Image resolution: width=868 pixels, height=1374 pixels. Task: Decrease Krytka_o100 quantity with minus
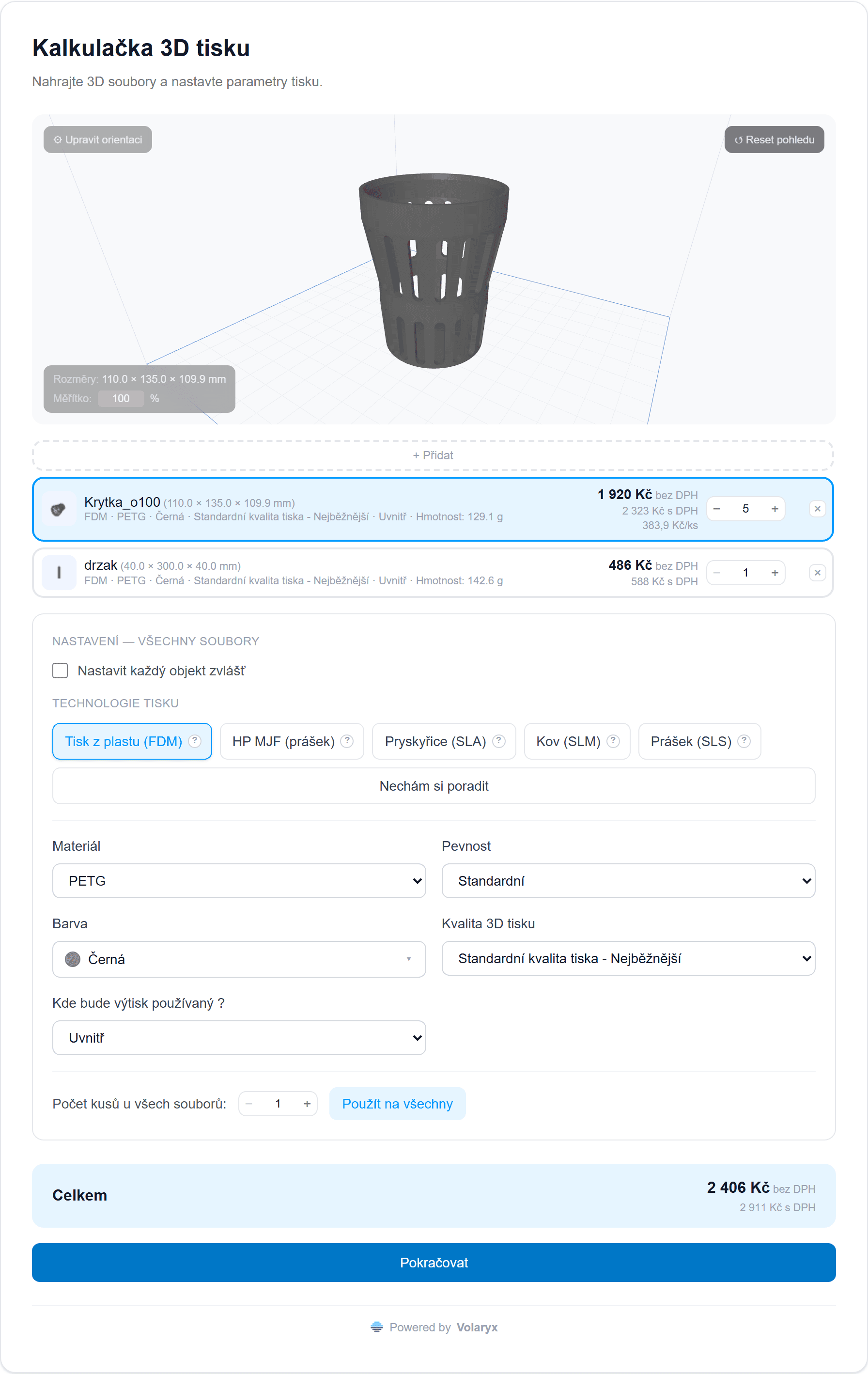click(717, 509)
